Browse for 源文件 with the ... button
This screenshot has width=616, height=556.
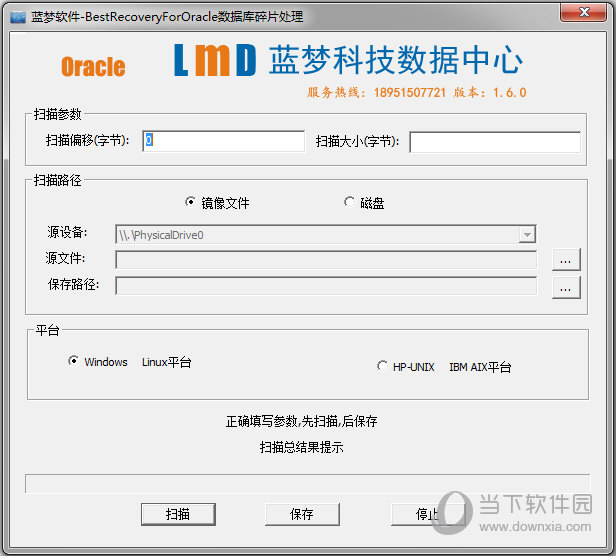(566, 260)
